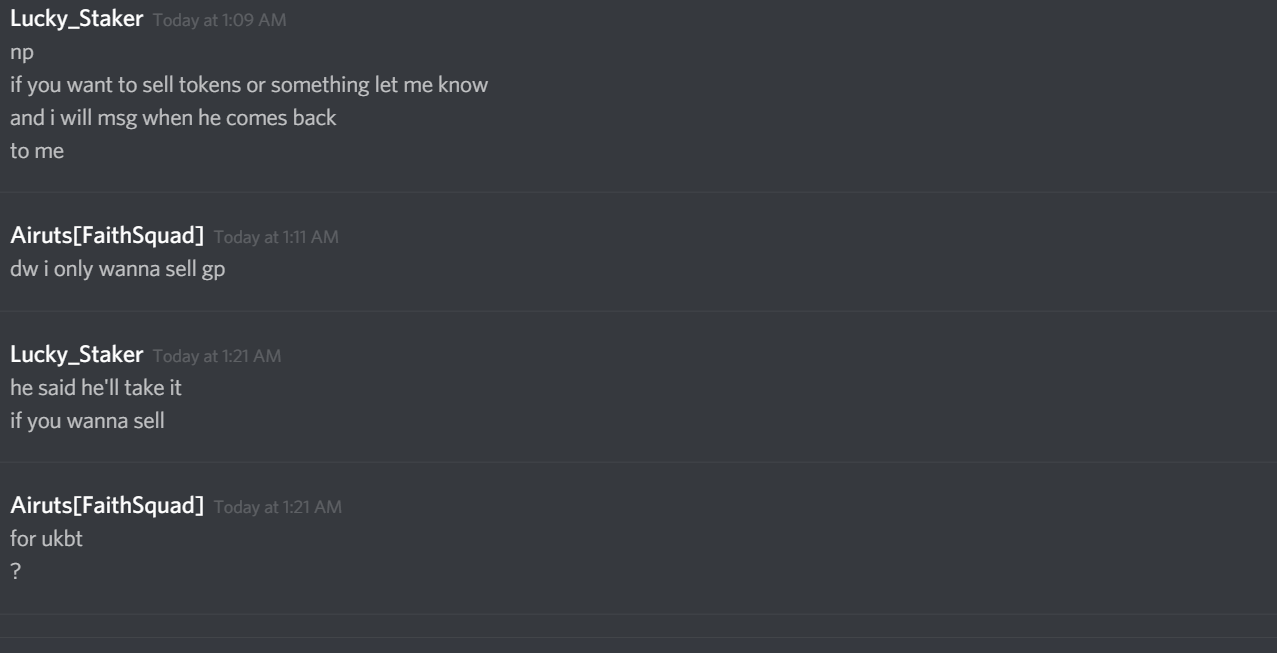Click Lucky_Staker's 'Today at 1:21 AM' timestamp
Image resolution: width=1277 pixels, height=653 pixels.
pos(218,356)
